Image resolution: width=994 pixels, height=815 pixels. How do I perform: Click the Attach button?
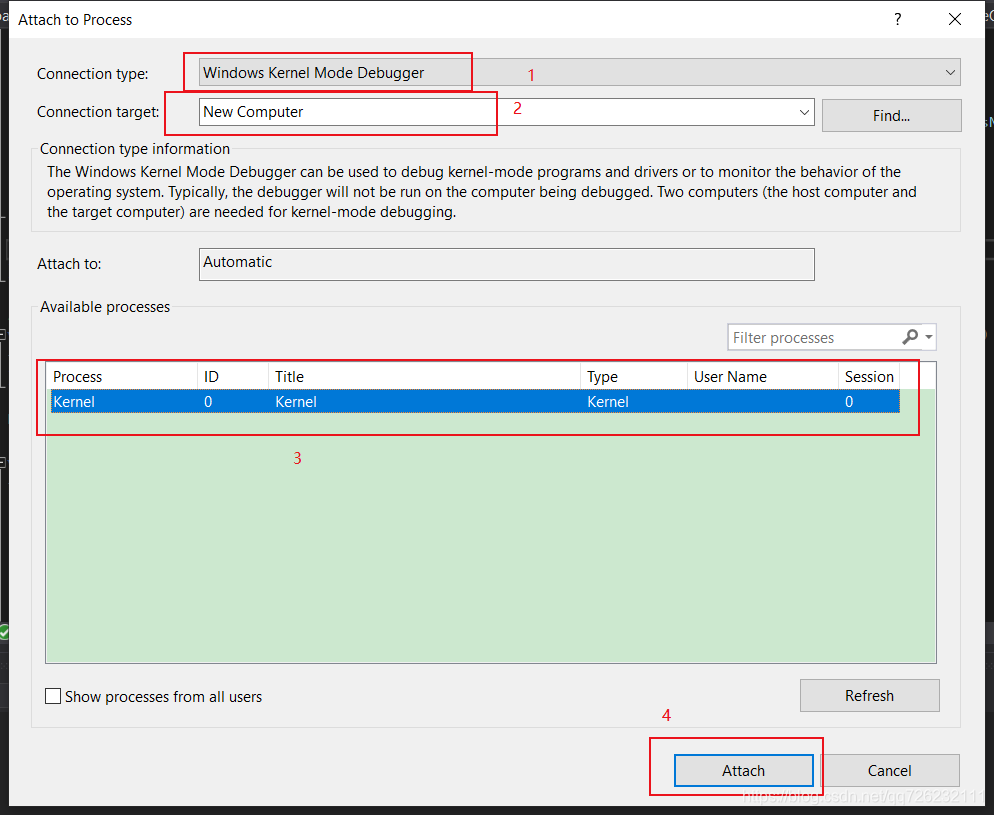coord(744,771)
